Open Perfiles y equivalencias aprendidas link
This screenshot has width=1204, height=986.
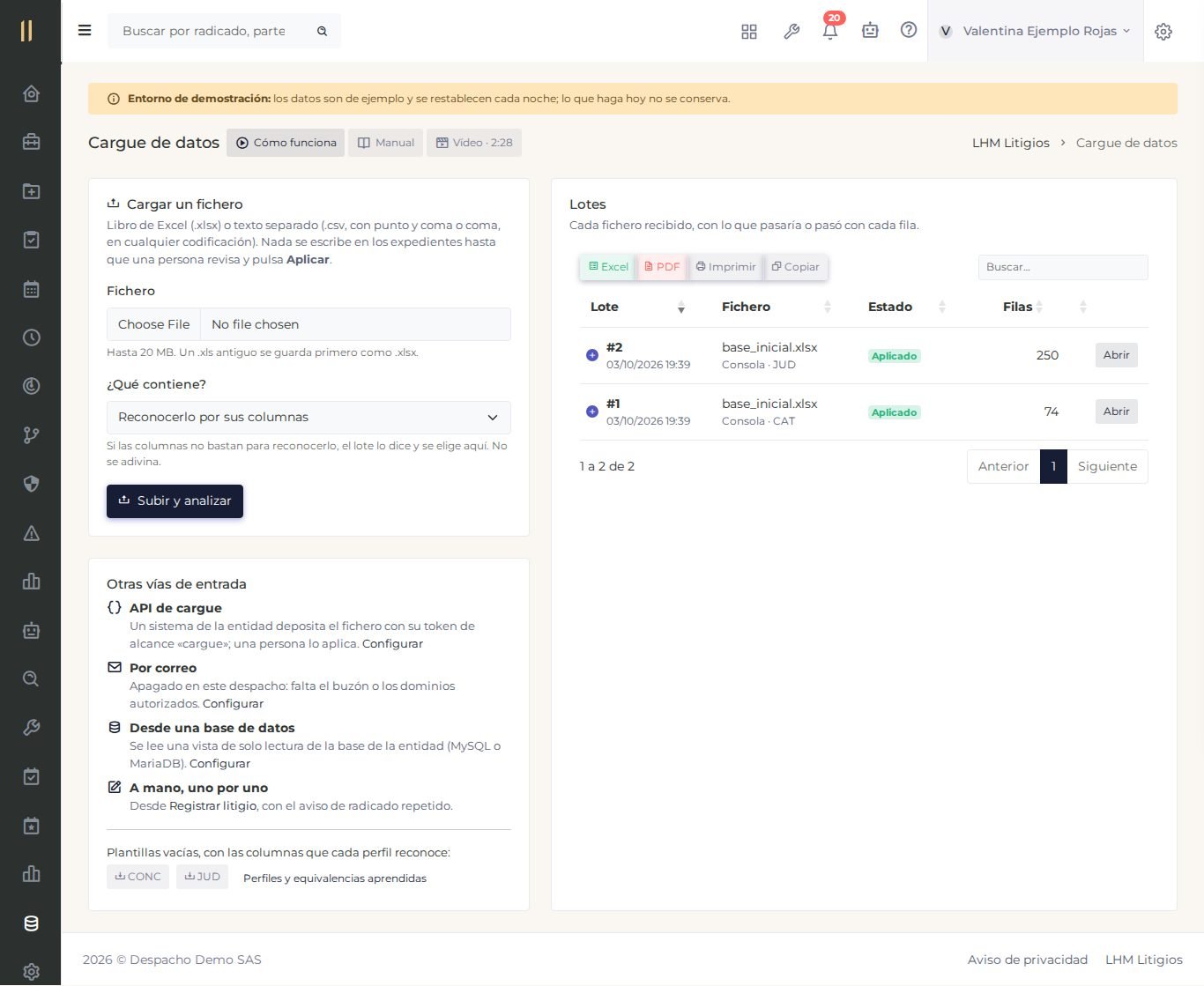[x=335, y=879]
